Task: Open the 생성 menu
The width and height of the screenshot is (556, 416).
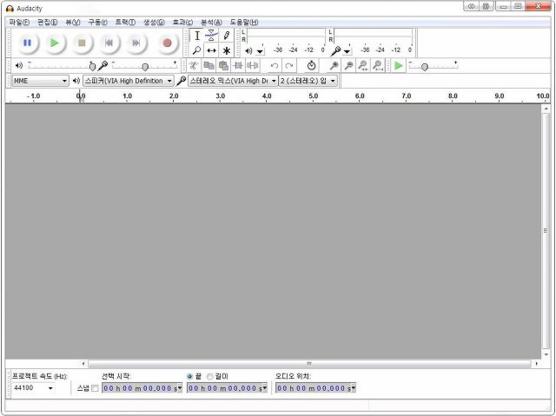Action: pos(154,22)
